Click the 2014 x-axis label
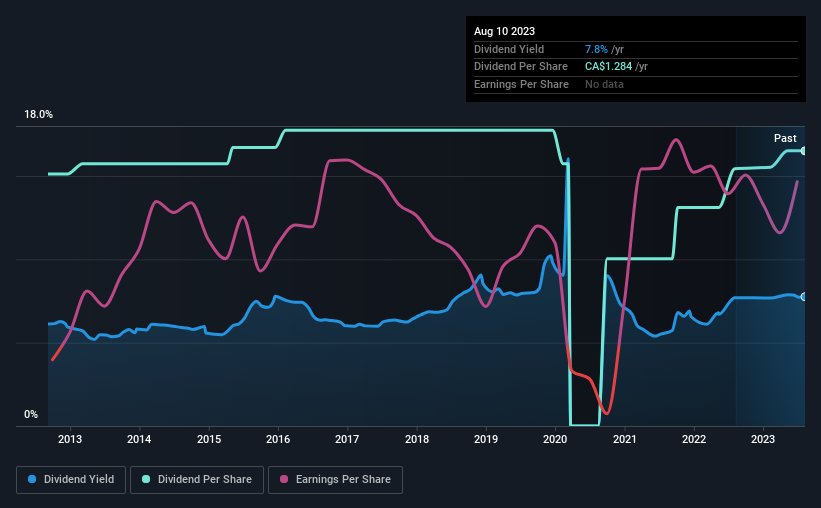Viewport: 821px width, 508px height. tap(139, 439)
